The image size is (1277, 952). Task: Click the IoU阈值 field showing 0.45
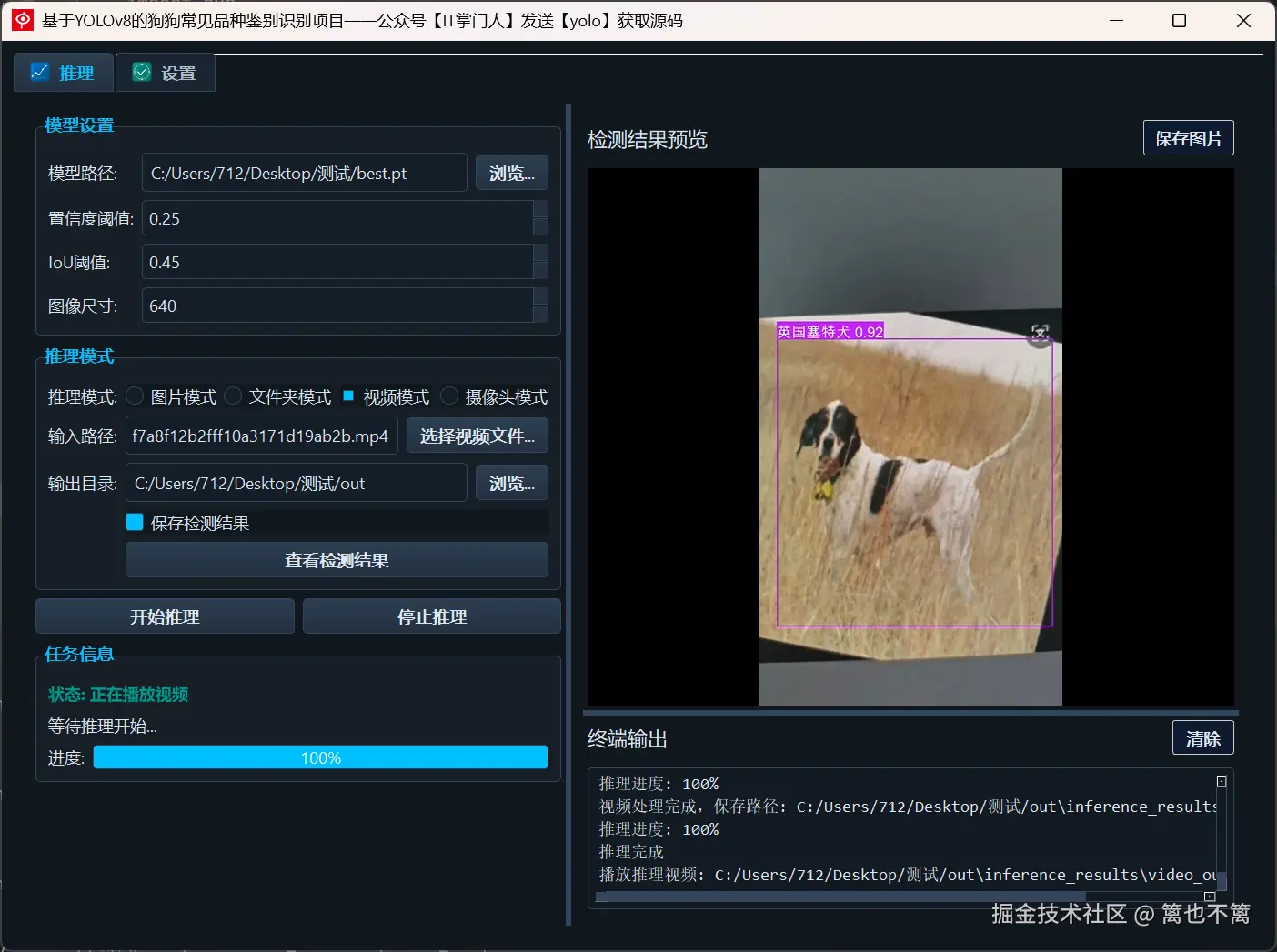pyautogui.click(x=337, y=262)
